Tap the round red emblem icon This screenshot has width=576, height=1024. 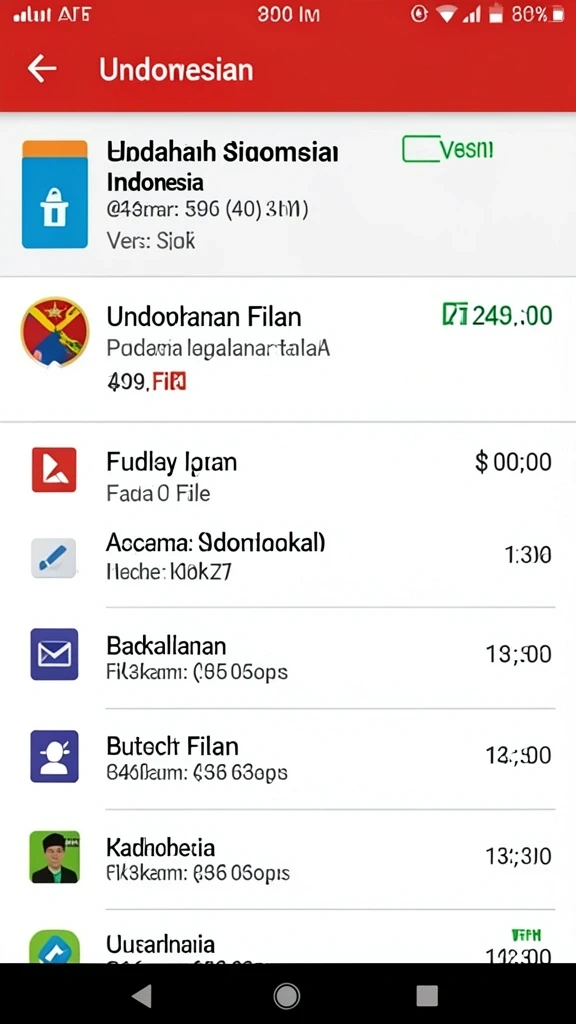pyautogui.click(x=55, y=332)
